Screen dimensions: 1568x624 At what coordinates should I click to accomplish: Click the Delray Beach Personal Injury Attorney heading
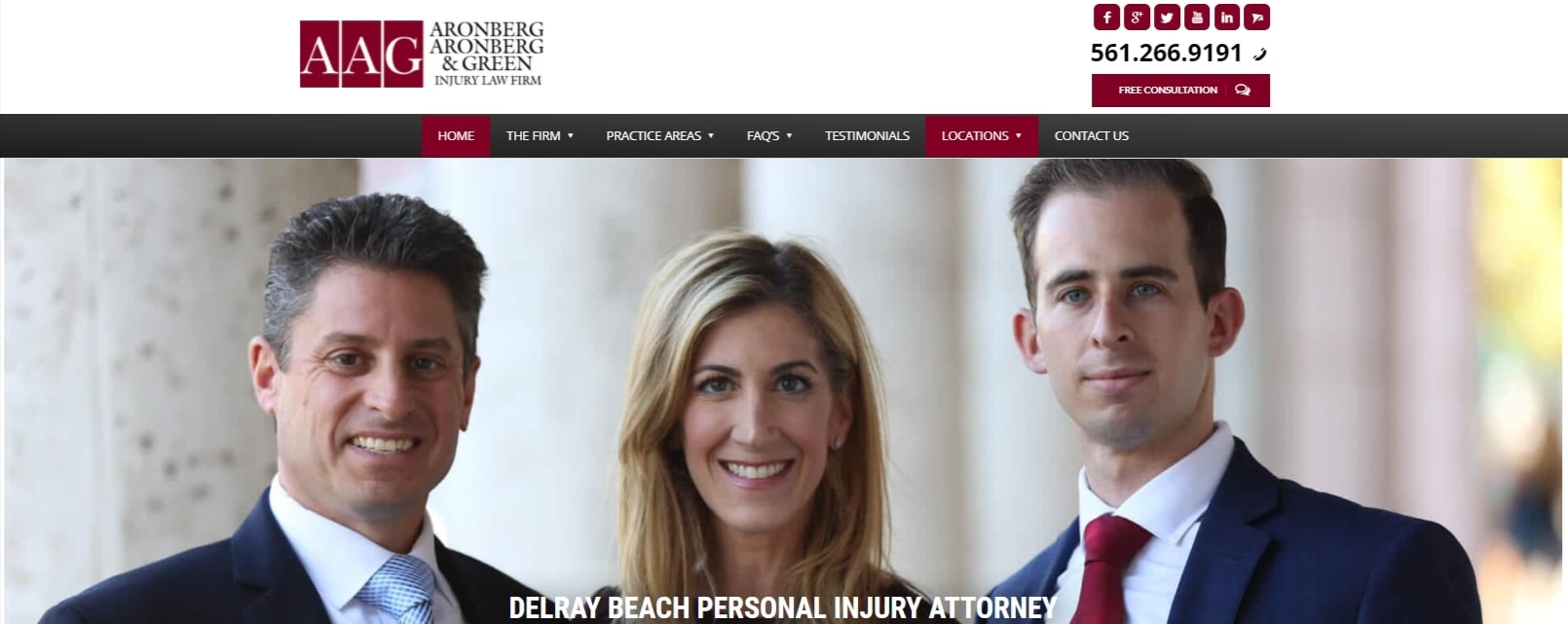(x=782, y=608)
